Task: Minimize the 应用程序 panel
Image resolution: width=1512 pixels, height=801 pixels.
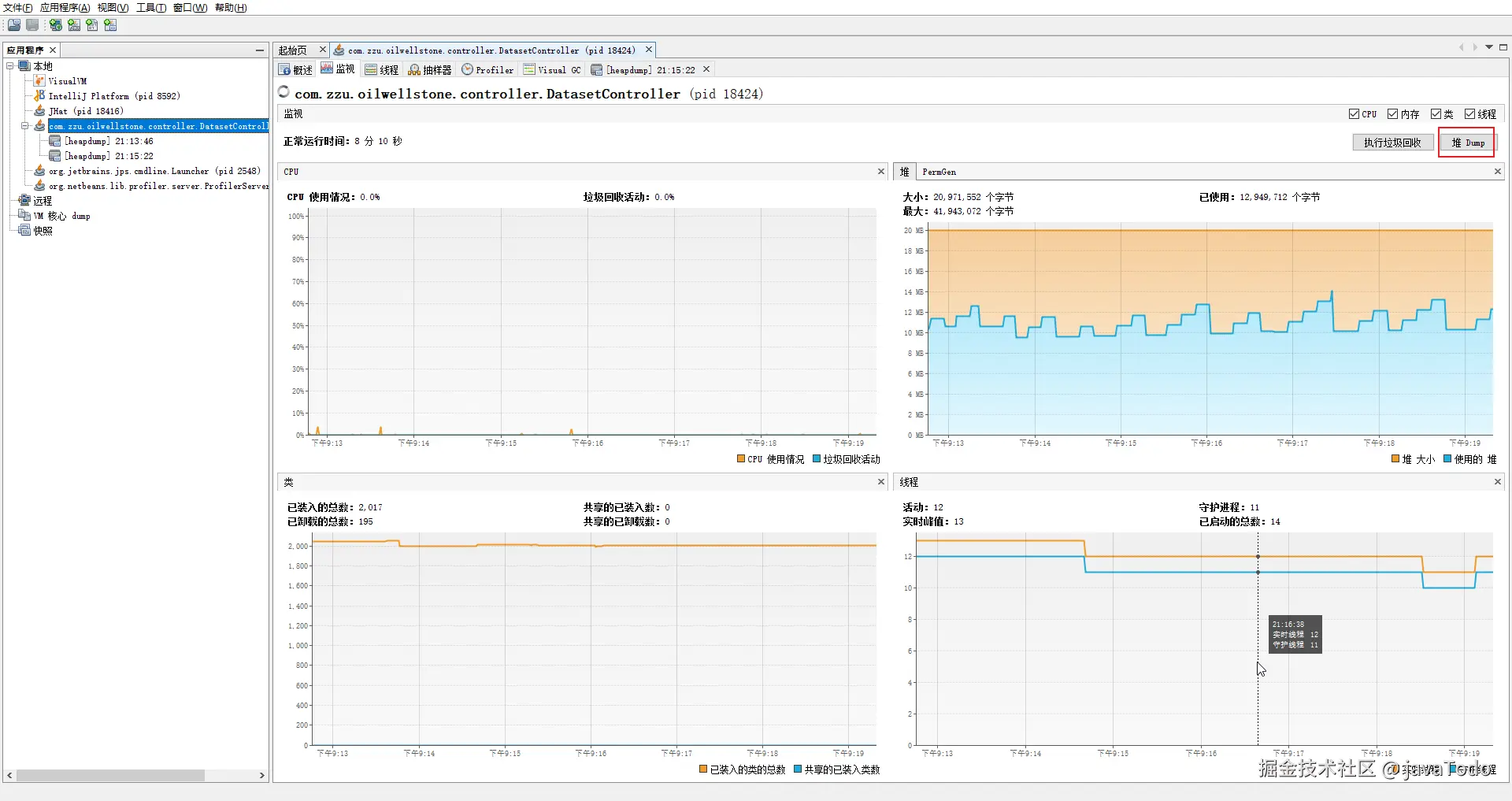Action: (260, 50)
